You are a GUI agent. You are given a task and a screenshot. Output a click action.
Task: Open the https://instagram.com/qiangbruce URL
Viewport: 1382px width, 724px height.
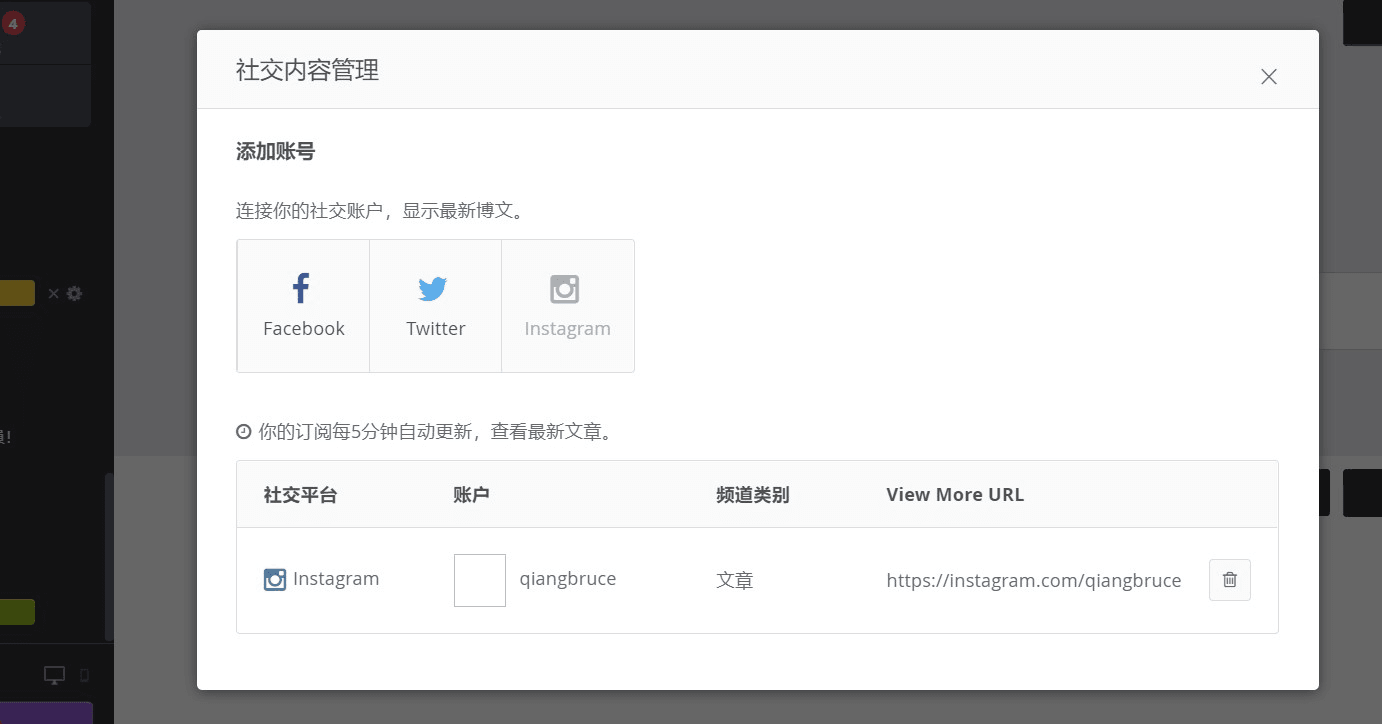point(1033,580)
